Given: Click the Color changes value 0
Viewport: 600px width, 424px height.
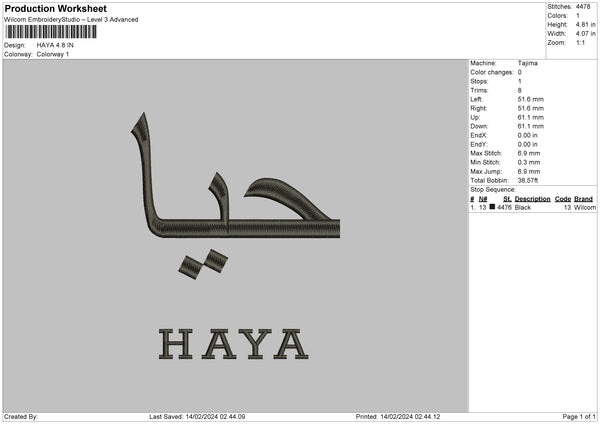Looking at the screenshot, I should coord(520,72).
